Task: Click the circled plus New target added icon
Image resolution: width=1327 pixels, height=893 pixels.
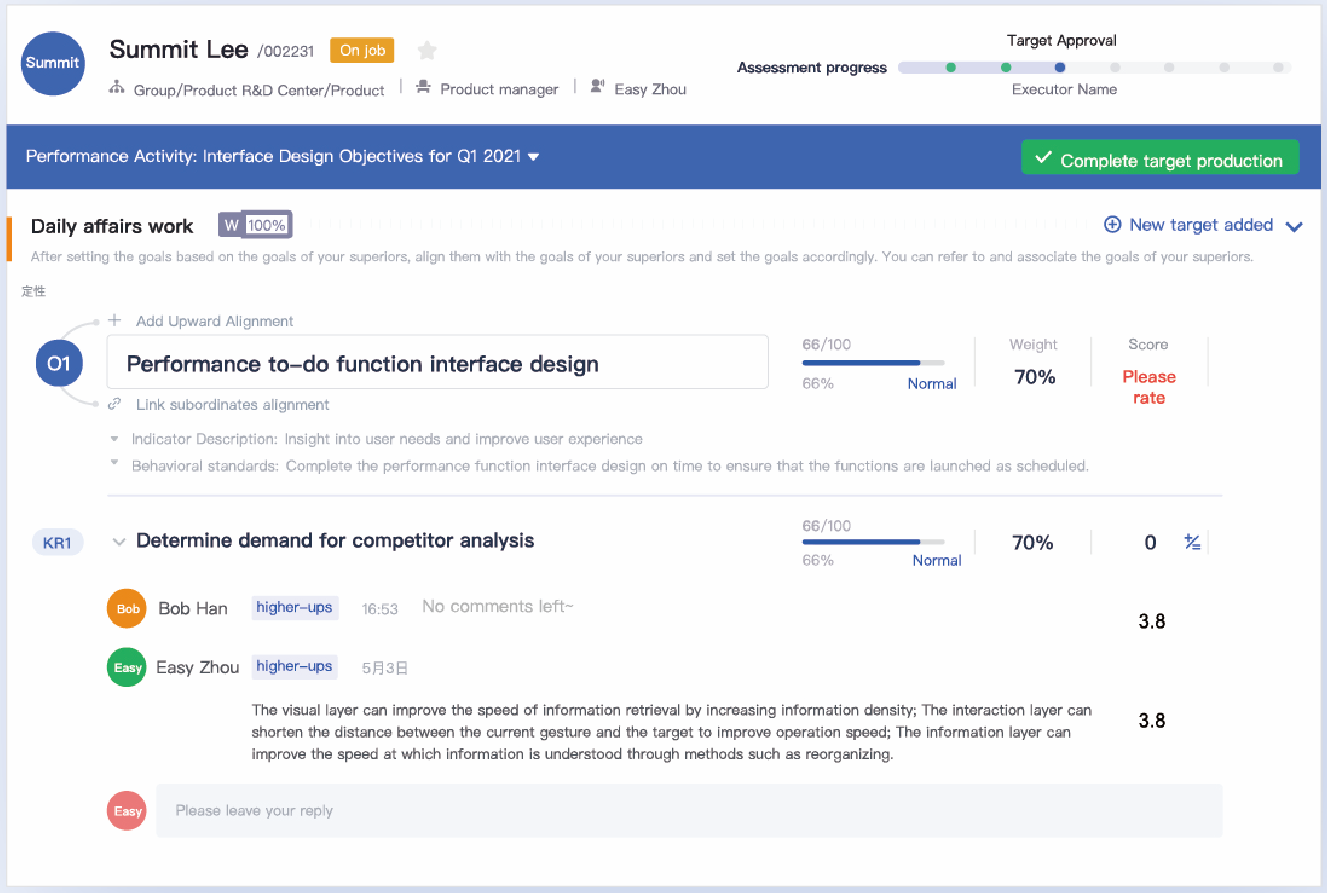Action: click(1112, 225)
